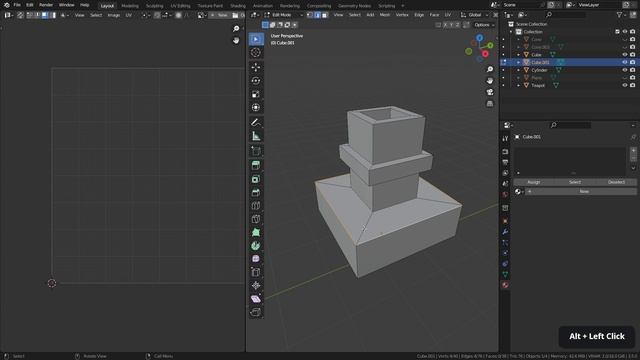Toggle visibility eye for Cylinder in outliner

click(x=624, y=70)
